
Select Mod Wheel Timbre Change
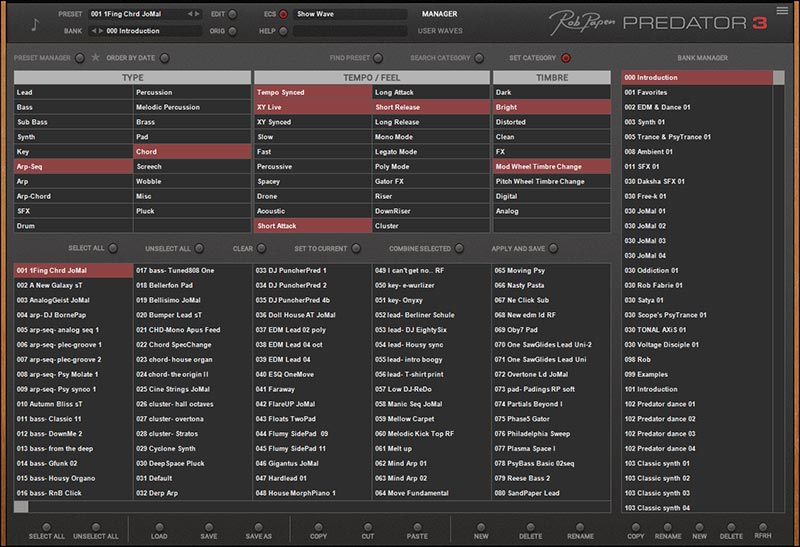click(x=552, y=166)
